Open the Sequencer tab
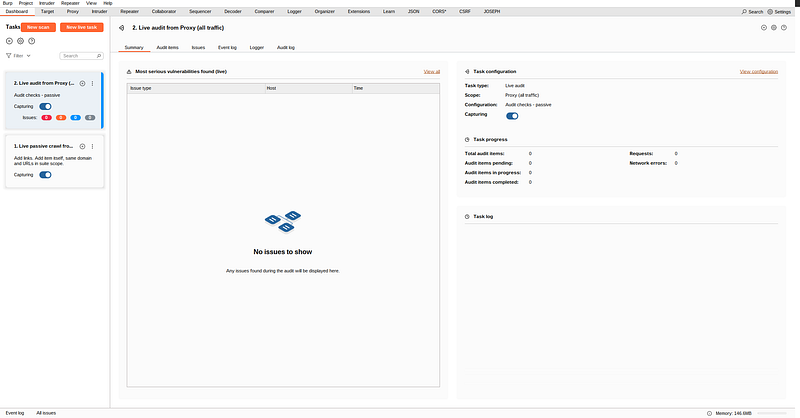Screen dimensions: 800x418 click(x=200, y=11)
